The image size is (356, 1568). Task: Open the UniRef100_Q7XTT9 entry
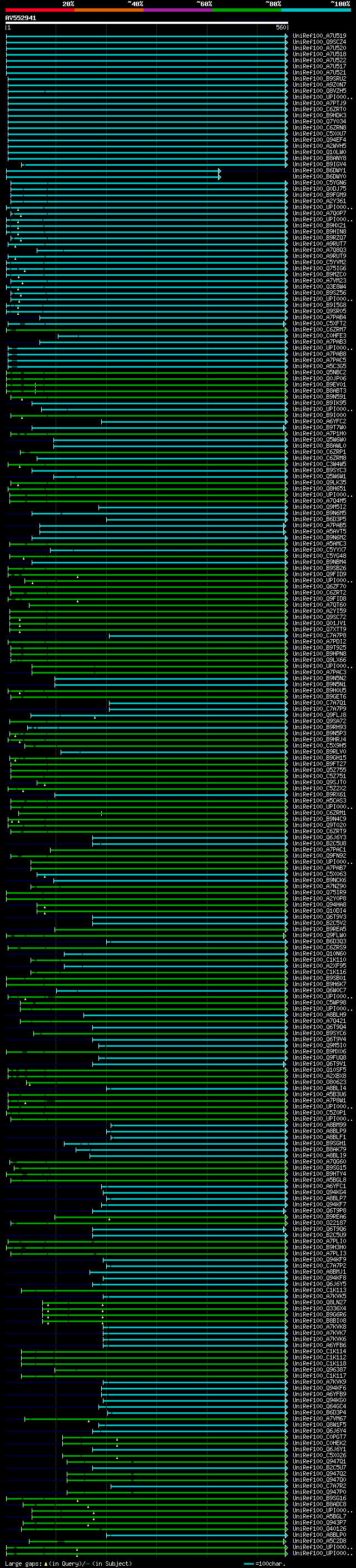(x=319, y=630)
